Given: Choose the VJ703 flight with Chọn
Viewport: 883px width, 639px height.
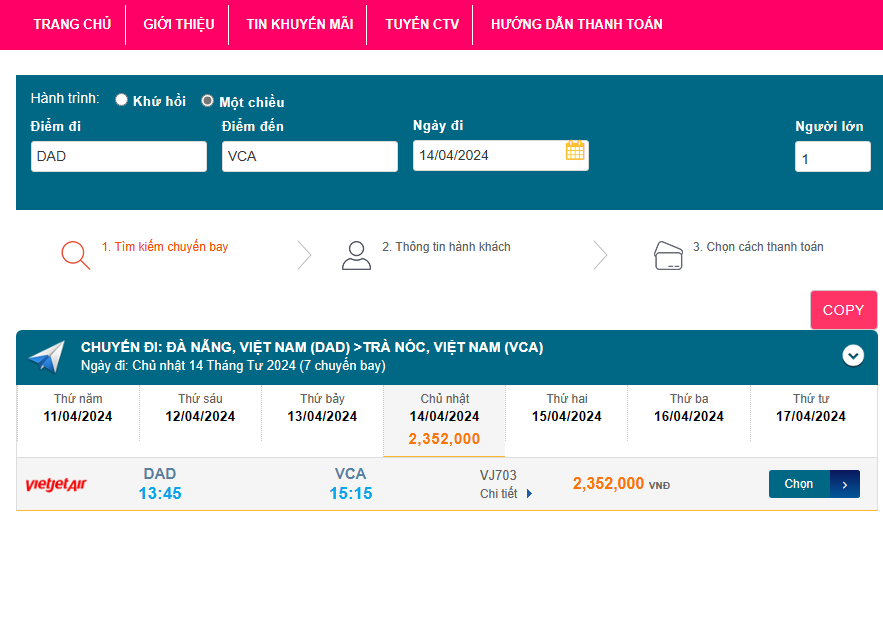Looking at the screenshot, I should pos(799,484).
